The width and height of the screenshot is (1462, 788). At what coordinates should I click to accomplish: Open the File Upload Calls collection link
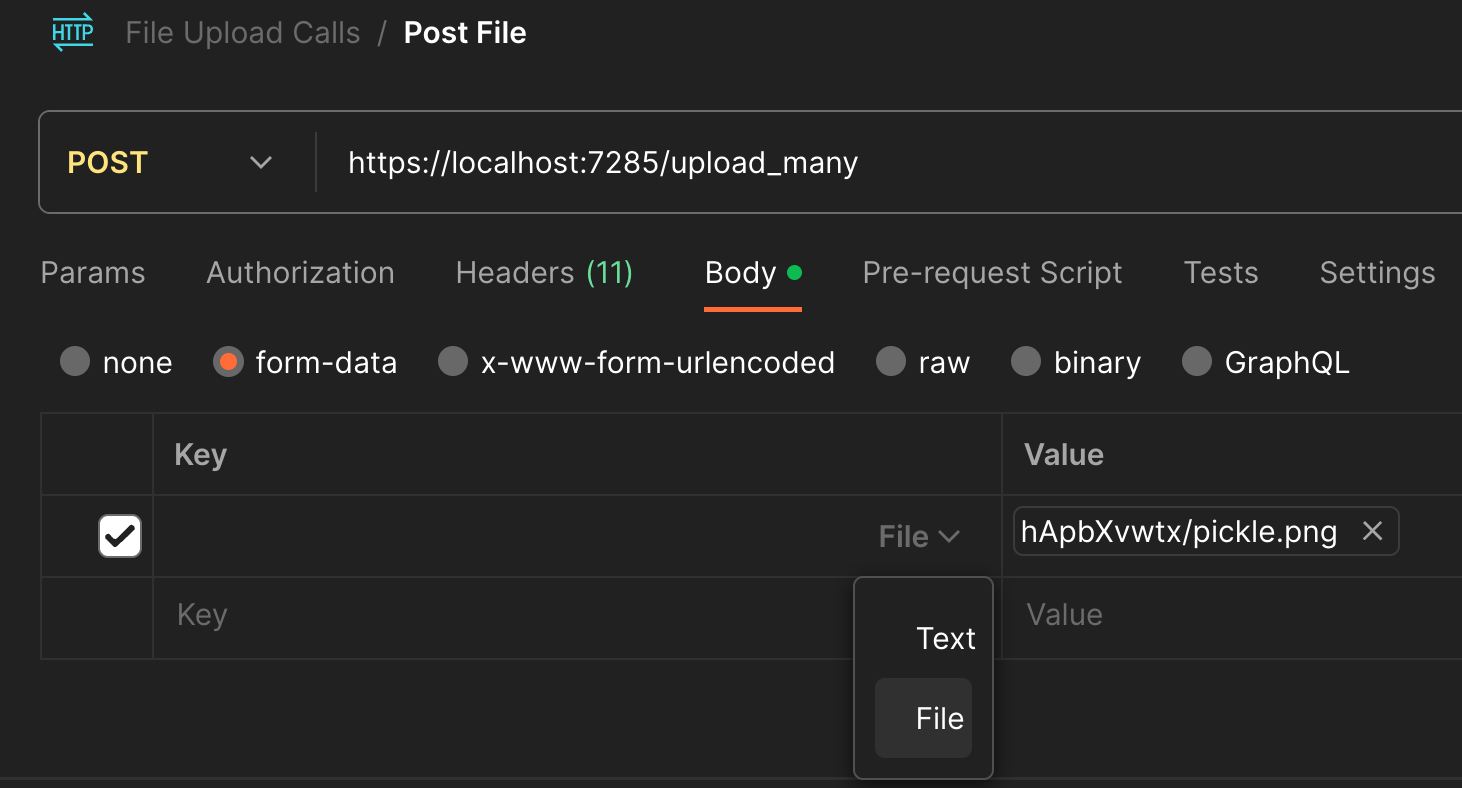(243, 33)
